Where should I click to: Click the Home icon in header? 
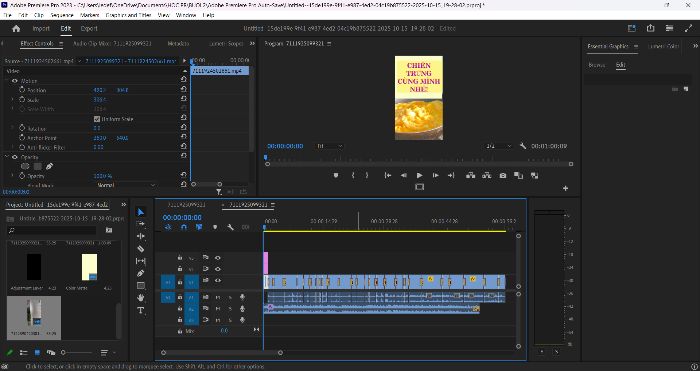(16, 29)
